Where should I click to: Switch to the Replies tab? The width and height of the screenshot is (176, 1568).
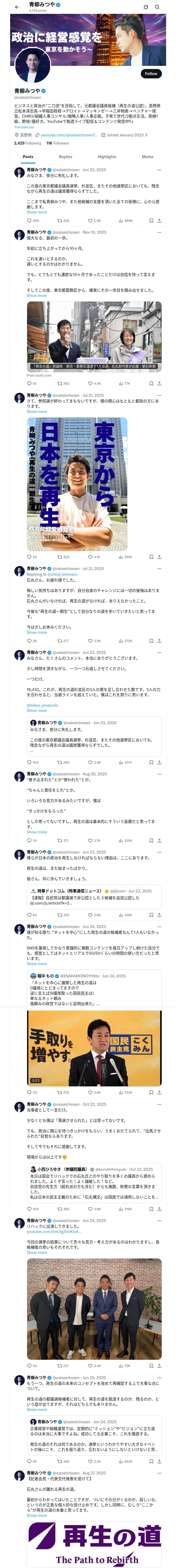click(65, 157)
